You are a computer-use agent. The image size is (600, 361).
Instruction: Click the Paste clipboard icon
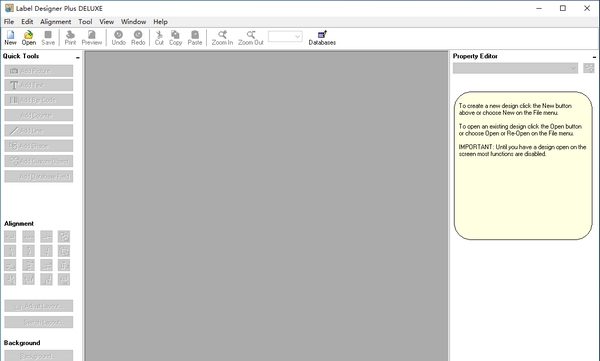[195, 38]
